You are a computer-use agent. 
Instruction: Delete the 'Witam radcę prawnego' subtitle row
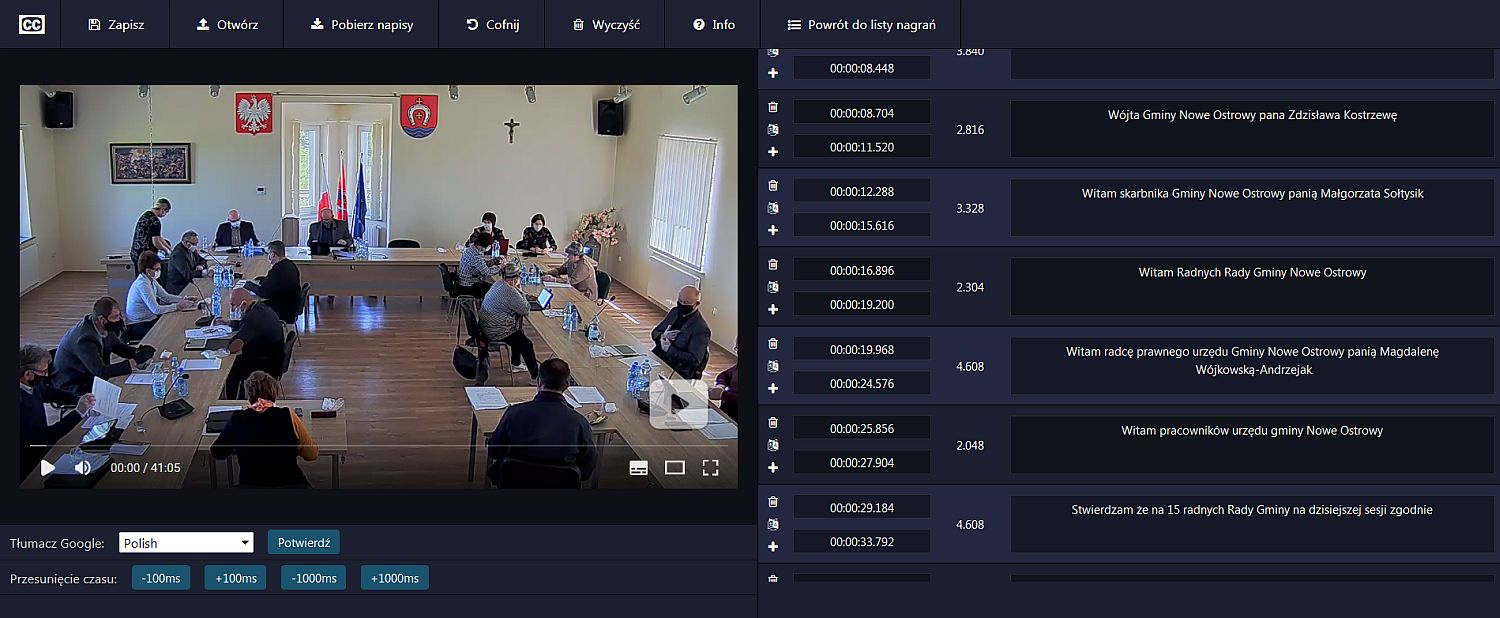click(772, 343)
